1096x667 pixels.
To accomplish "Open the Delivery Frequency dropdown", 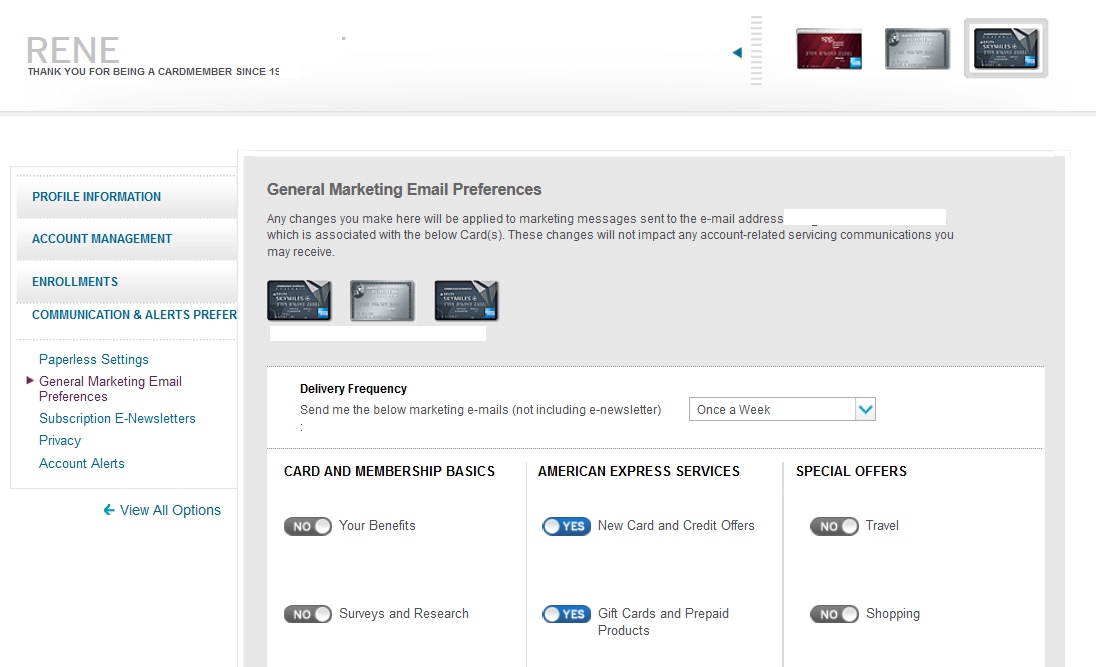I will coord(782,409).
